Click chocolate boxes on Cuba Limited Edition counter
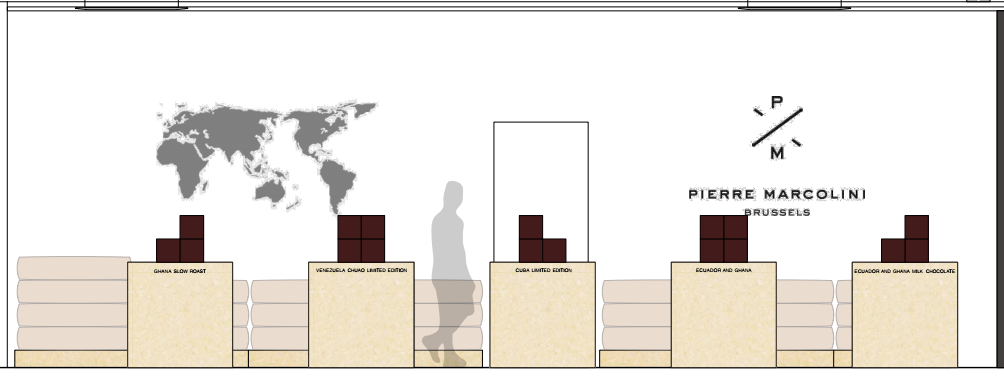This screenshot has width=1004, height=376. pos(542,238)
